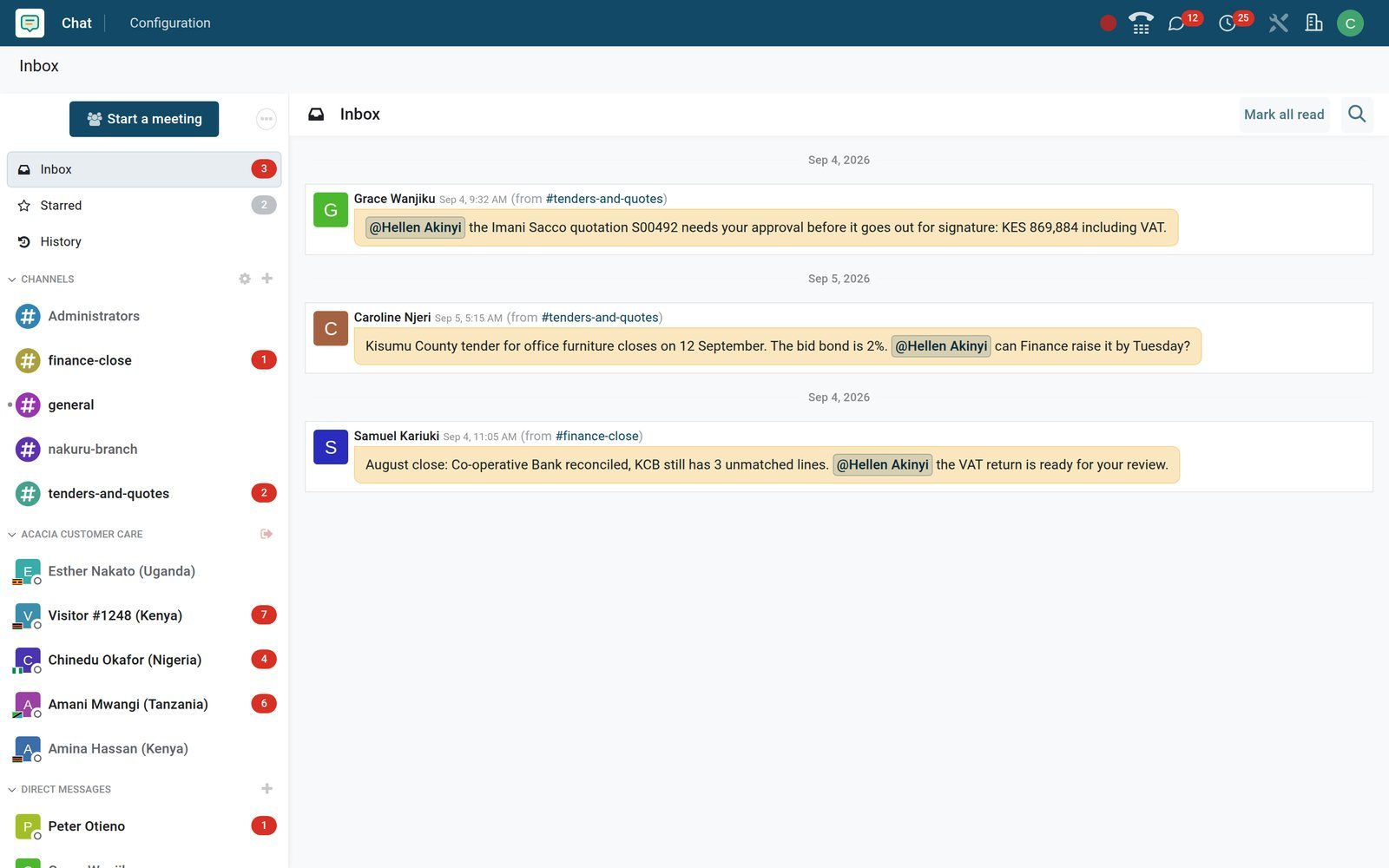Viewport: 1389px width, 868px height.
Task: Open Esther Nakato (Uganda) conversation
Action: pos(144,572)
